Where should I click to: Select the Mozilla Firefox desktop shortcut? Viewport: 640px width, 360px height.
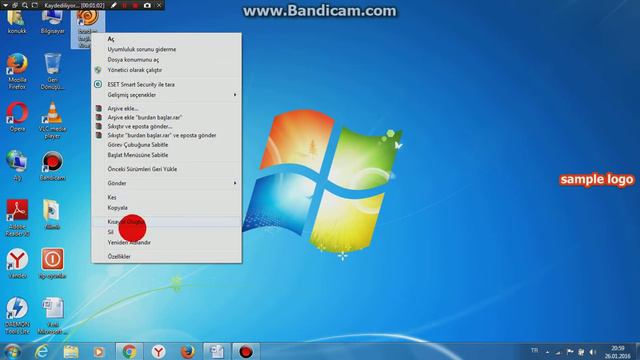[17, 71]
